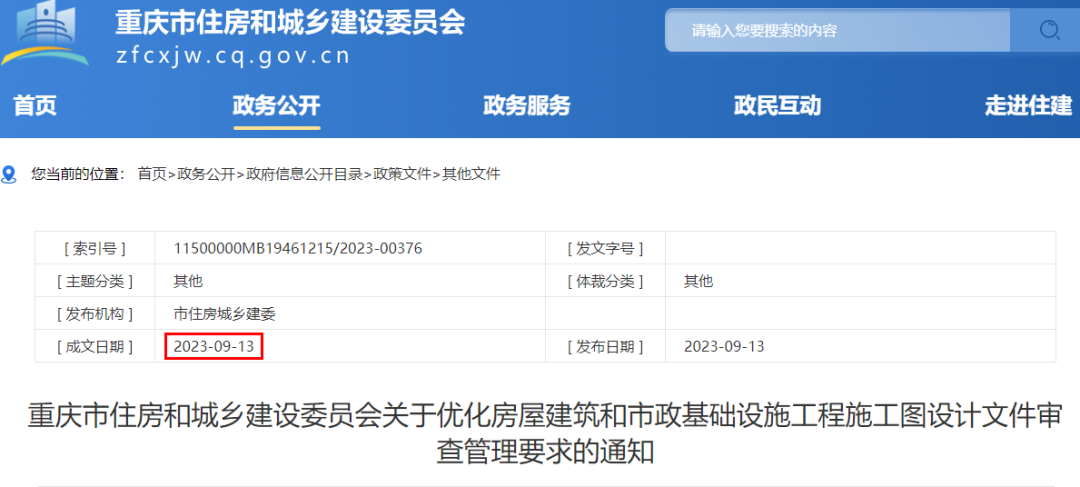Viewport: 1080px width, 487px height.
Task: Click the 发布日期 value 2023-09-13
Action: coord(724,346)
